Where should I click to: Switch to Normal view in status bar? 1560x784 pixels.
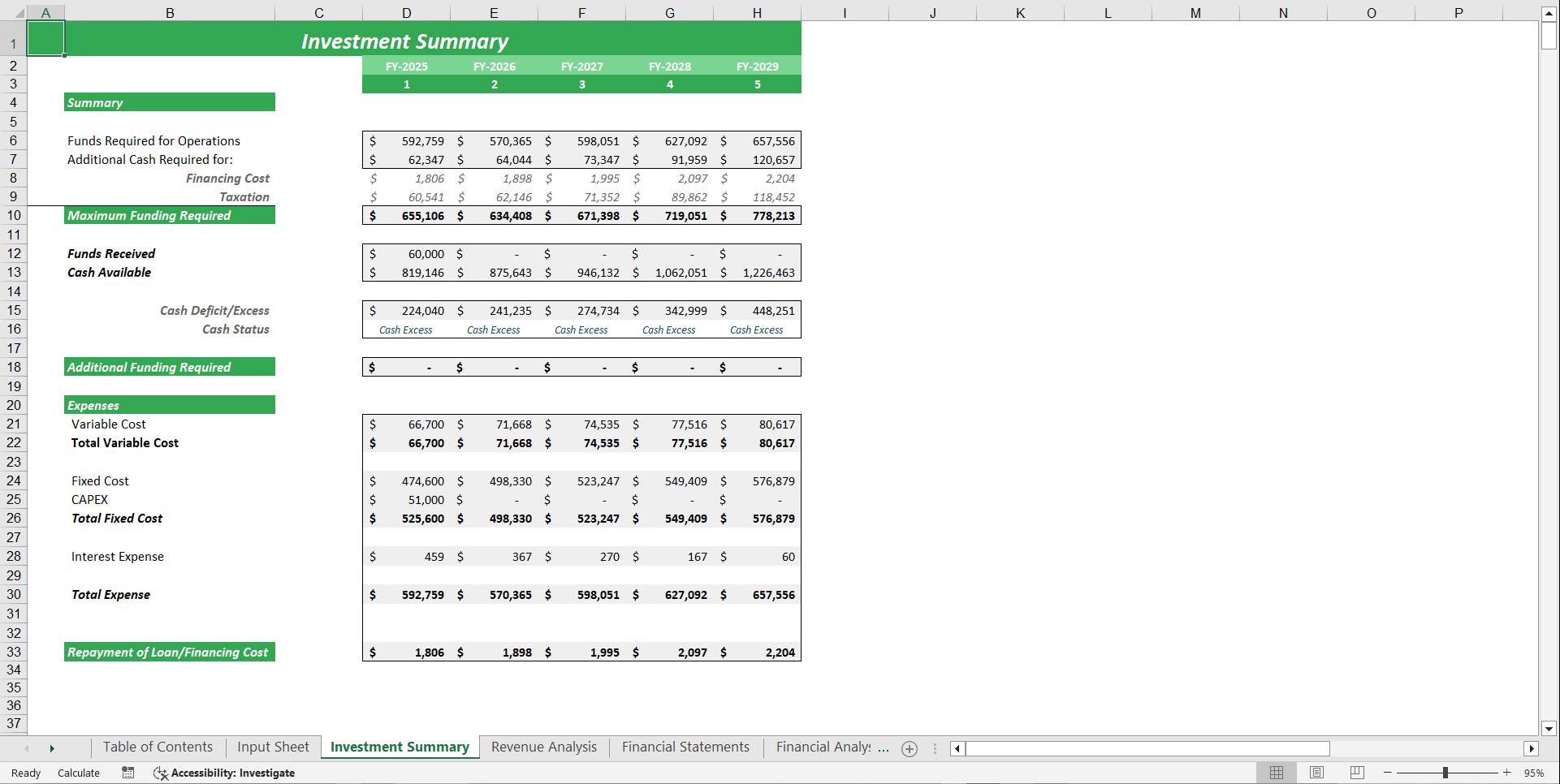[1276, 773]
